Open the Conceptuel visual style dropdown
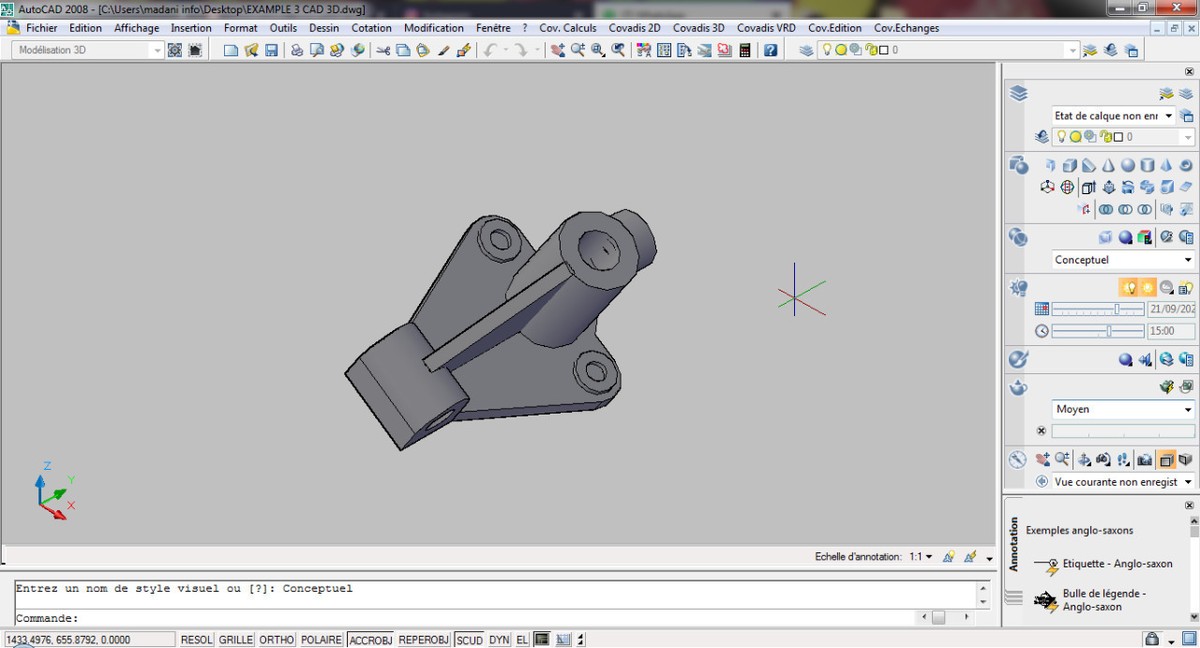Viewport: 1200px width, 648px height. [x=1123, y=260]
